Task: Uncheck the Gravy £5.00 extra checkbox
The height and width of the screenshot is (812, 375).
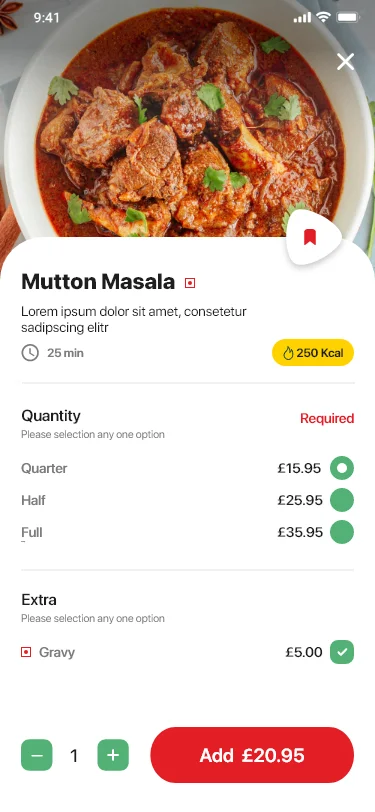Action: [342, 652]
